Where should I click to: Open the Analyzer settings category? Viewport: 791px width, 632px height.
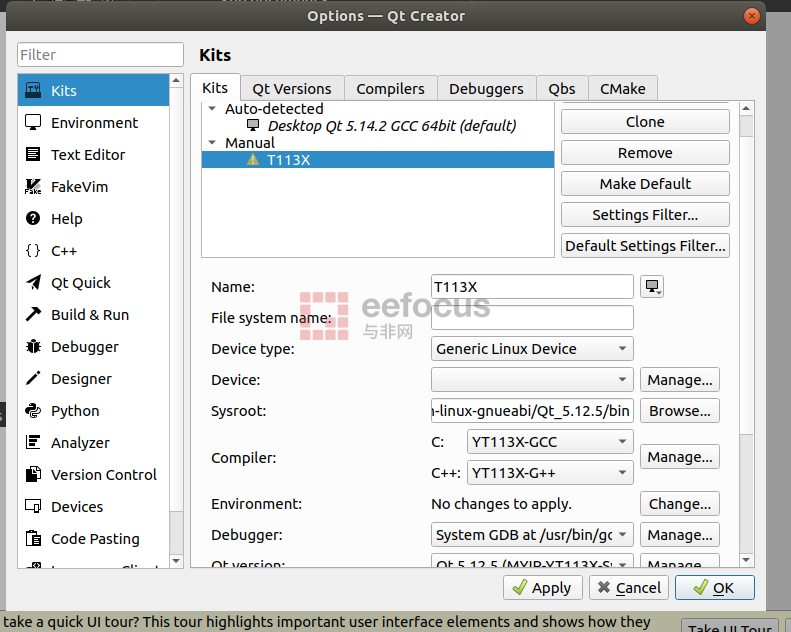80,443
